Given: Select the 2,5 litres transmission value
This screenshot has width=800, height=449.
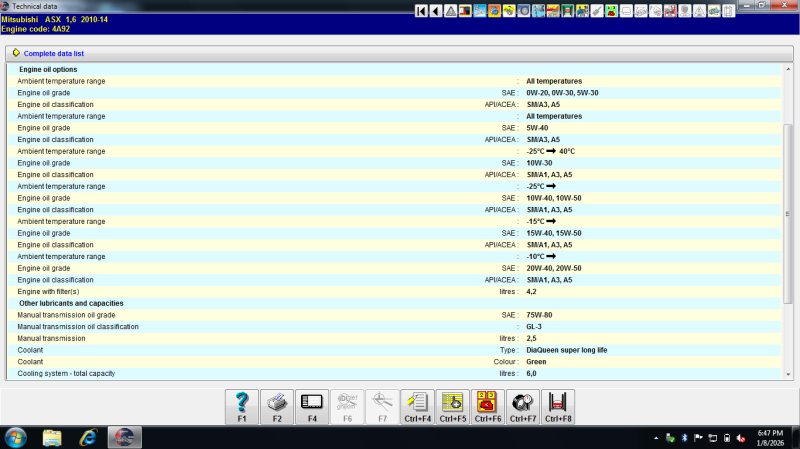Looking at the screenshot, I should click(x=531, y=338).
